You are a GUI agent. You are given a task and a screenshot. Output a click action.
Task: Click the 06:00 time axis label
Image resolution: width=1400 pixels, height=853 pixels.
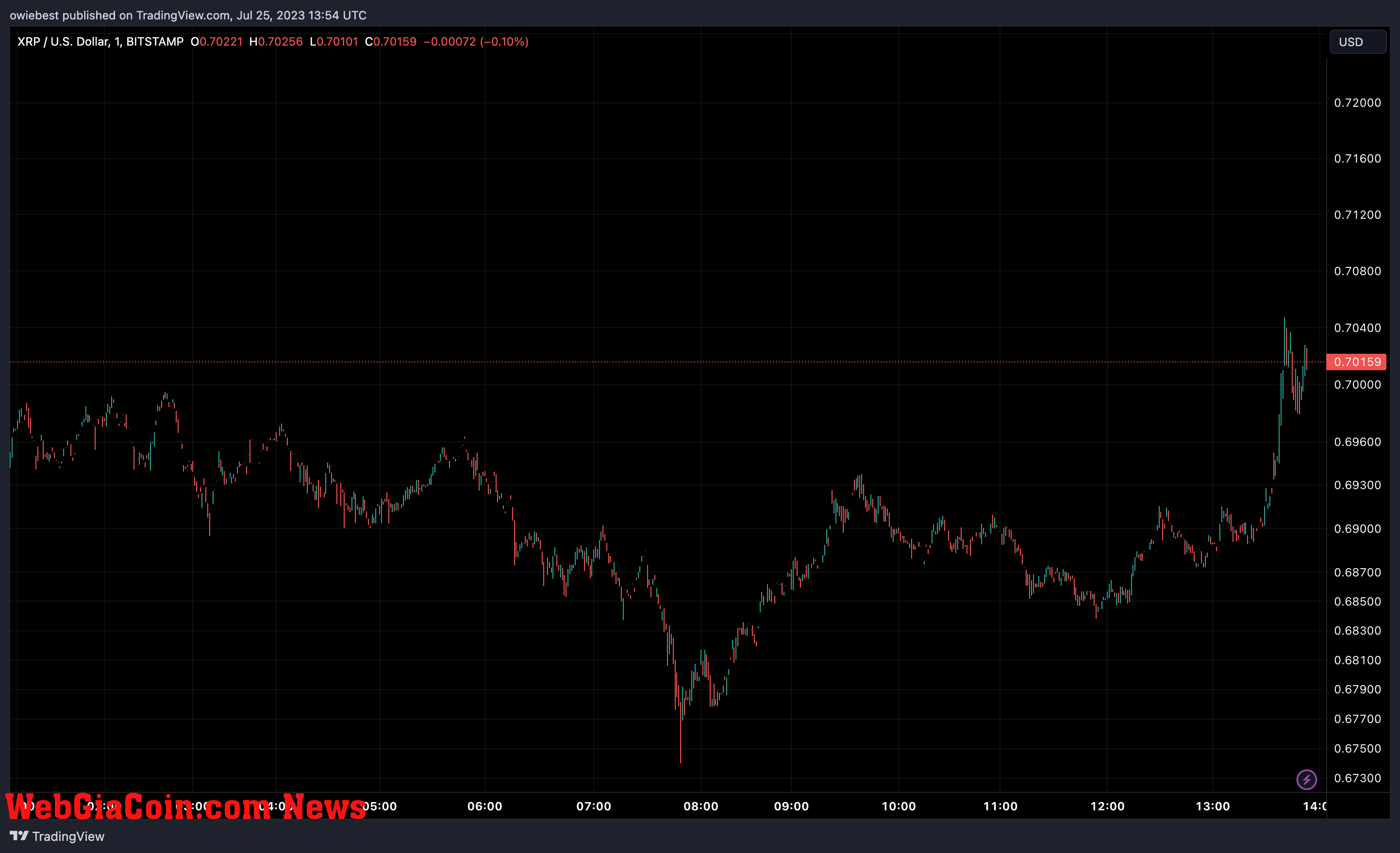point(484,806)
